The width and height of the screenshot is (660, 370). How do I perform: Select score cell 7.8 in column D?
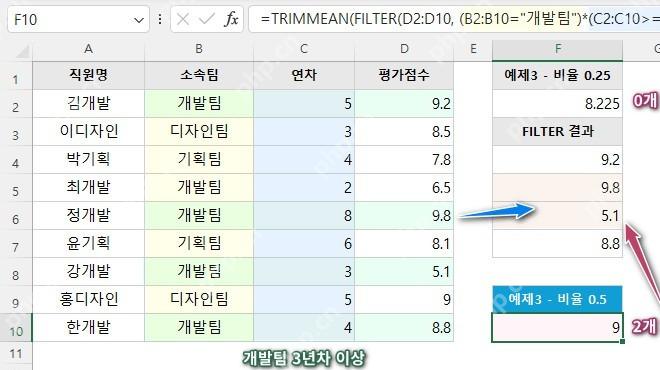tap(404, 160)
